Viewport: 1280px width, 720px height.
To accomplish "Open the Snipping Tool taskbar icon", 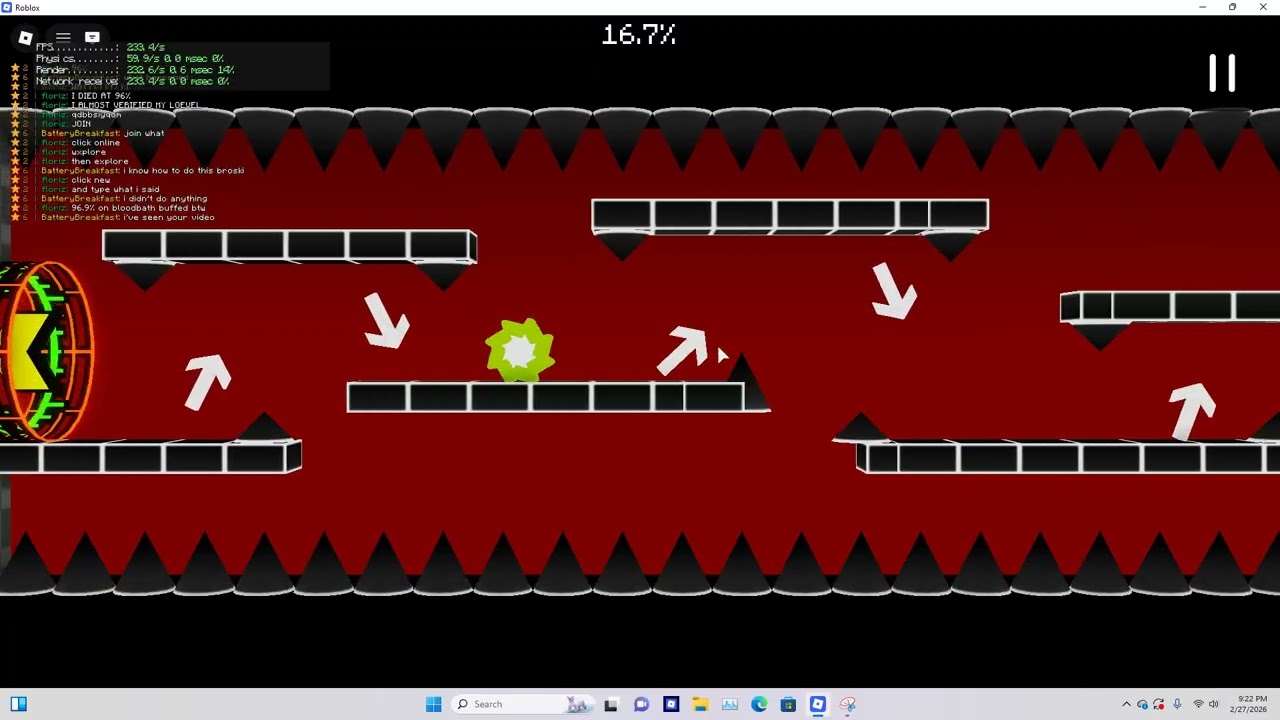I will pos(848,704).
